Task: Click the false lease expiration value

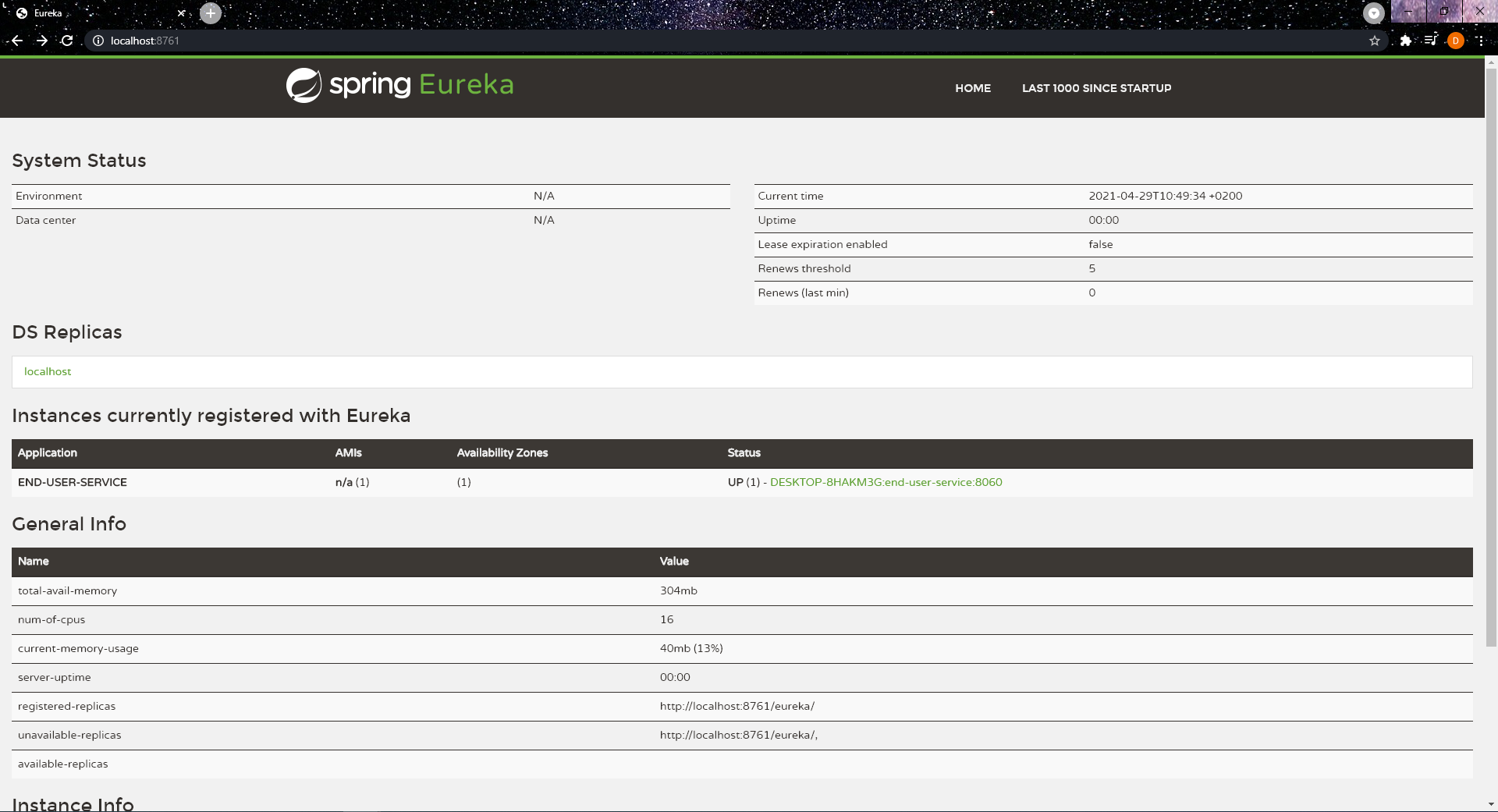Action: tap(1100, 244)
